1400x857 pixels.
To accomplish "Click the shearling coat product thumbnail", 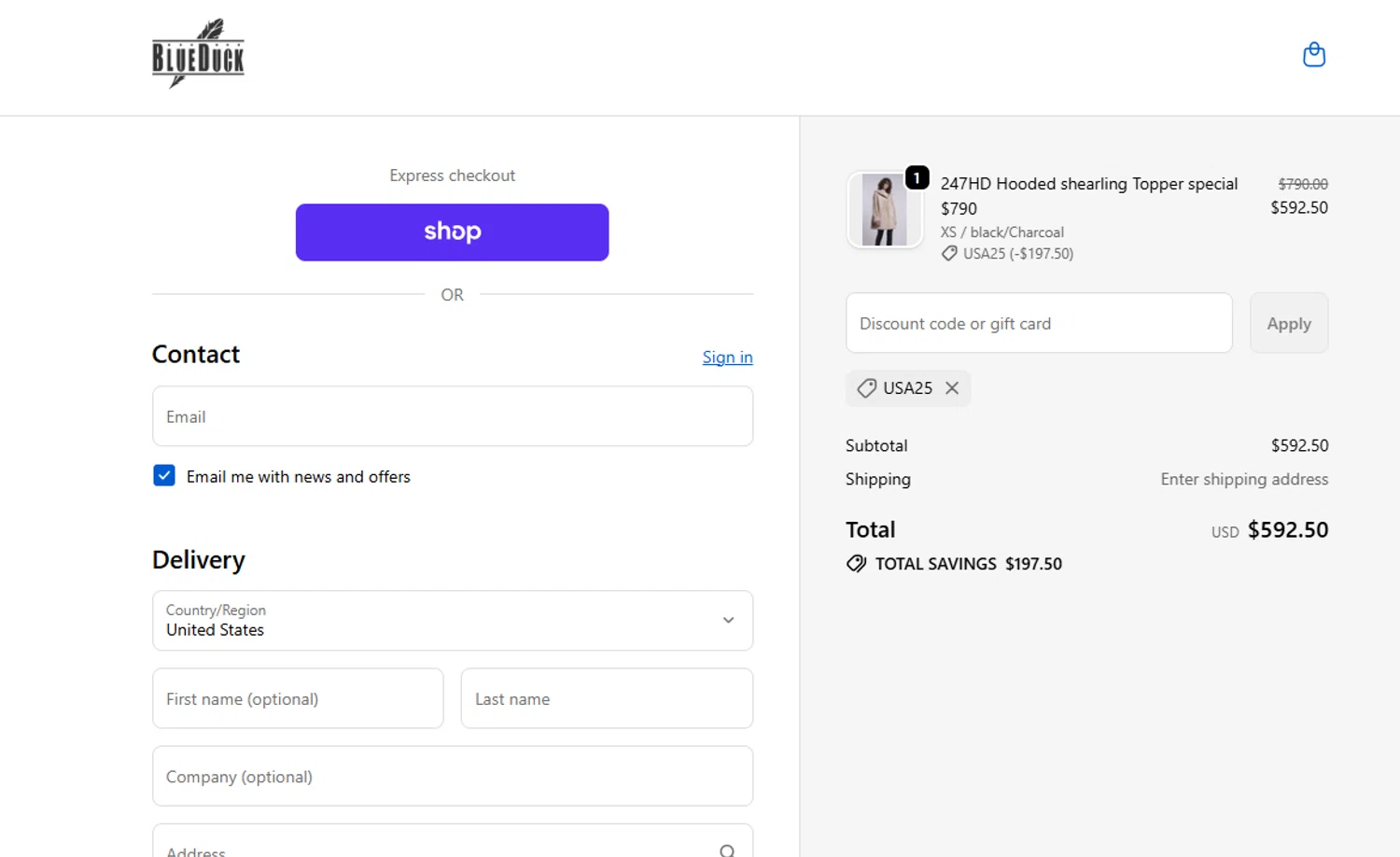I will click(x=883, y=211).
